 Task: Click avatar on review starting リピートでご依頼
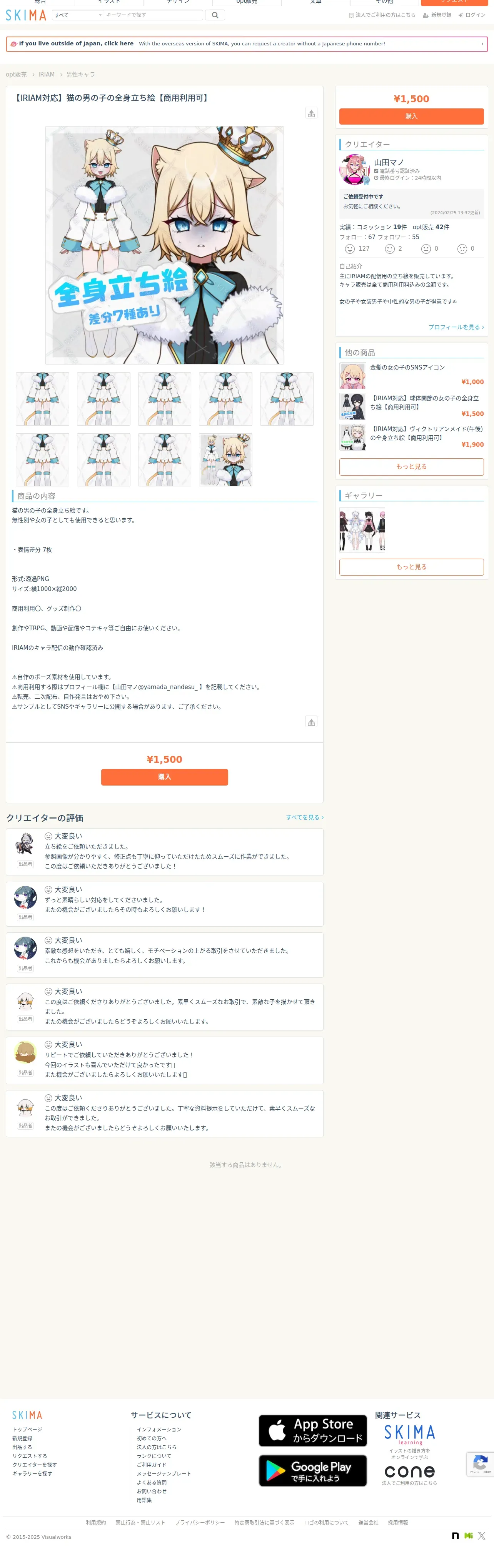coord(25,1052)
